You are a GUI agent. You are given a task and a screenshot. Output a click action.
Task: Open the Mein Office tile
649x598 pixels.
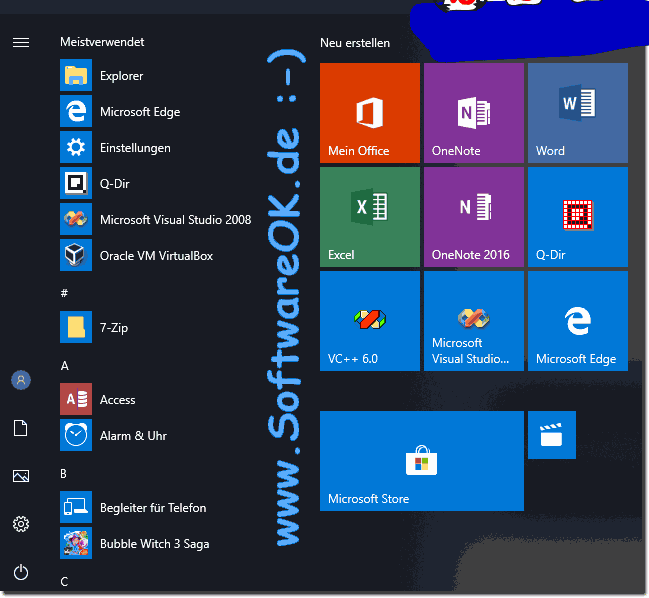coord(370,113)
